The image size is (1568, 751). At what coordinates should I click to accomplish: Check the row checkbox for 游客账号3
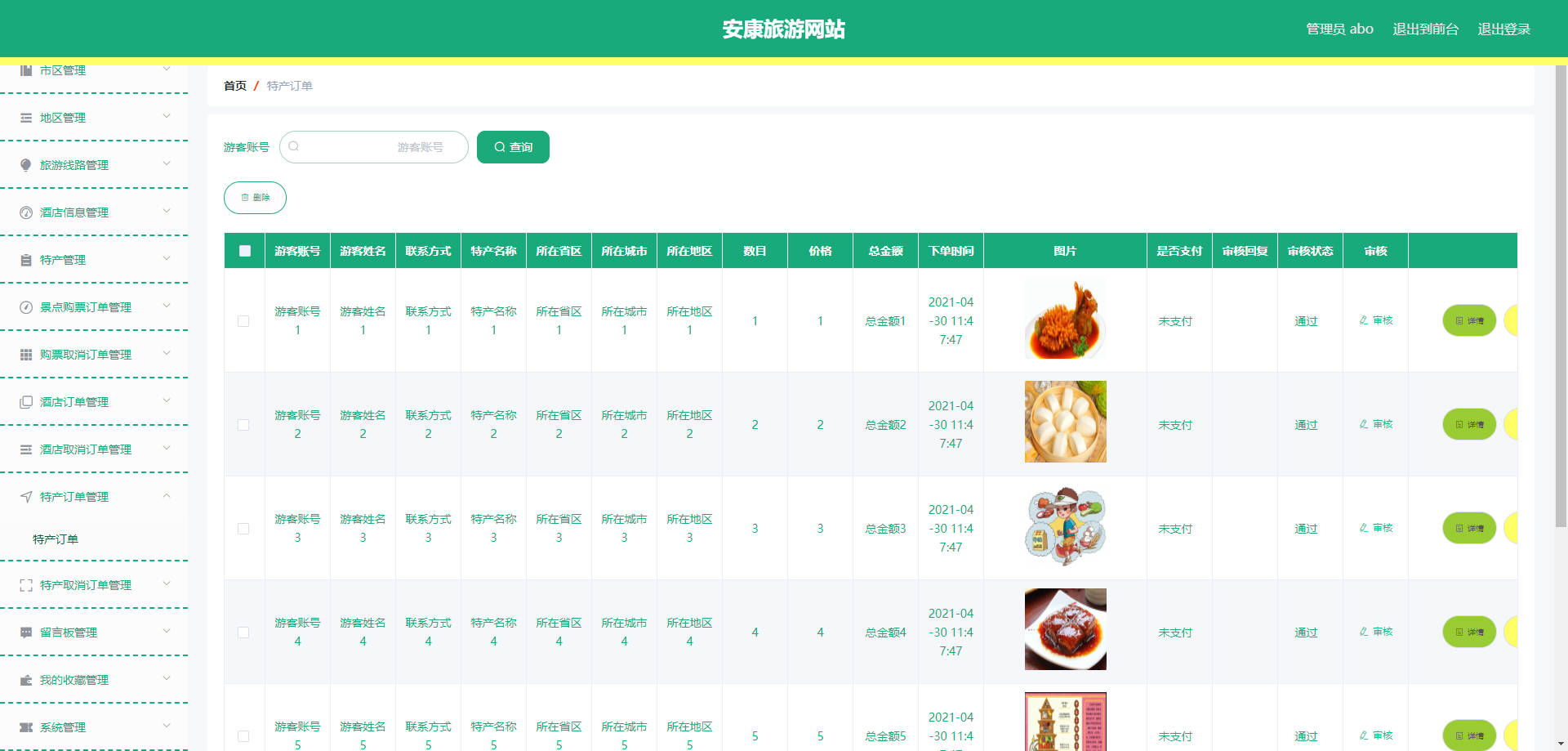tap(243, 529)
